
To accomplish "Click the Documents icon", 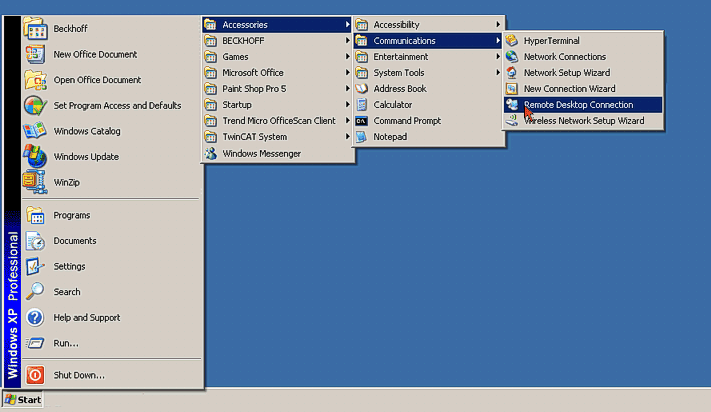I will [35, 241].
